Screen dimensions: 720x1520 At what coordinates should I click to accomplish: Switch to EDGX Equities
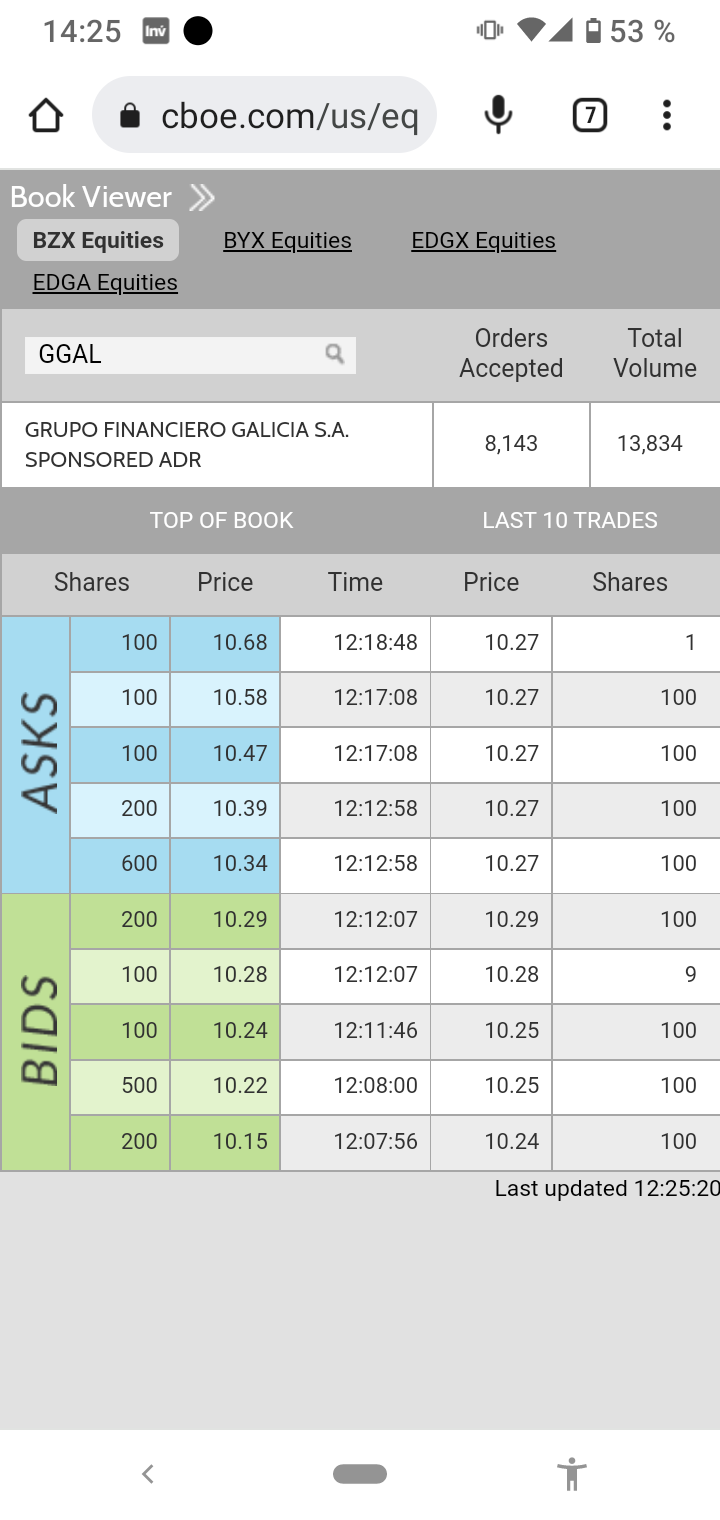click(483, 241)
